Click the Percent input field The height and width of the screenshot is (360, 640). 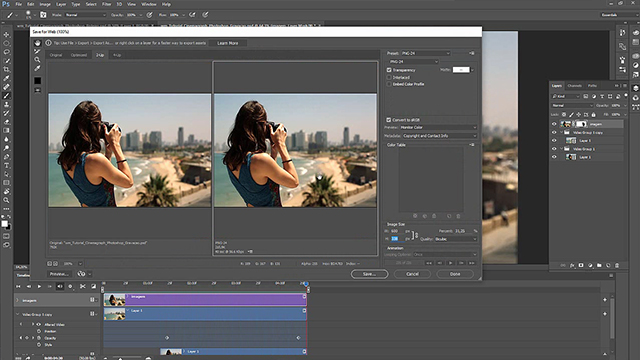pos(463,231)
